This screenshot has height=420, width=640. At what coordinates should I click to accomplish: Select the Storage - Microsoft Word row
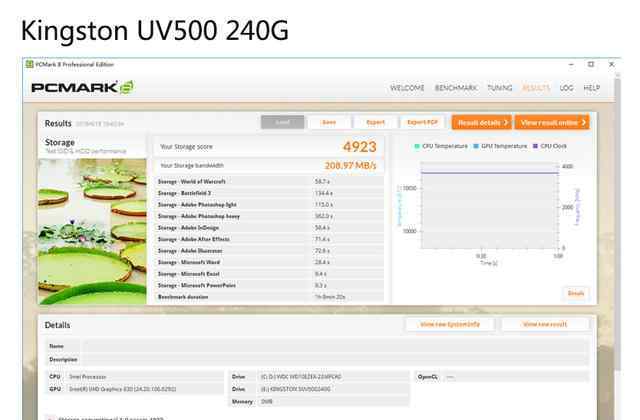[x=269, y=262]
